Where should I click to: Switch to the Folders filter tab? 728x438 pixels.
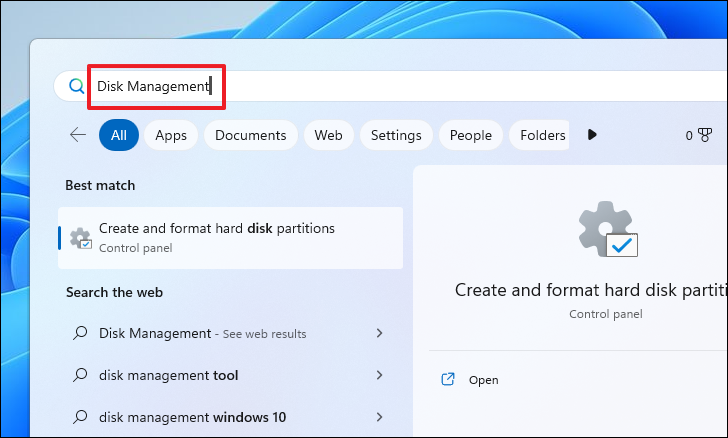point(540,135)
